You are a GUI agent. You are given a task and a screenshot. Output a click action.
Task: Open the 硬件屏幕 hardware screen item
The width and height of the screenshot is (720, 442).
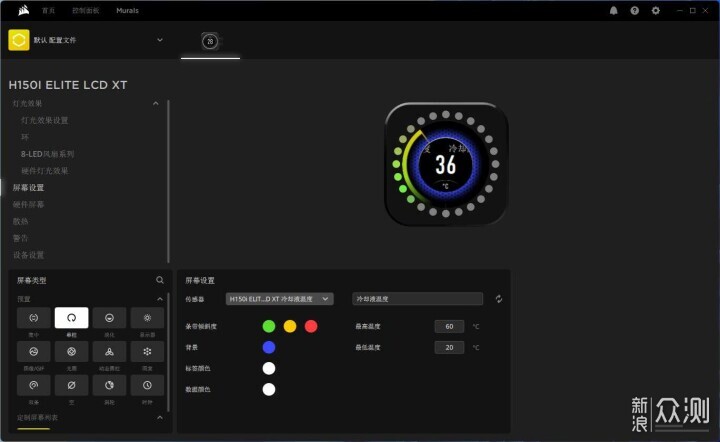point(28,204)
